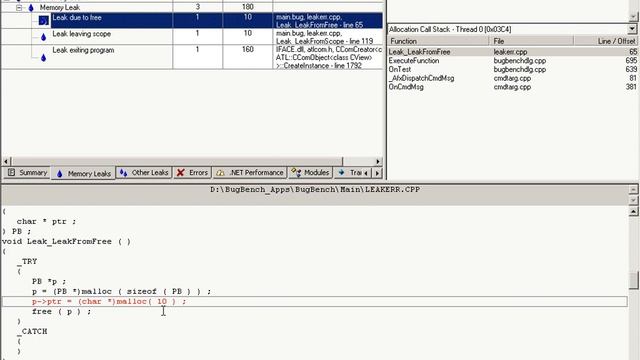
Task: Open the Modules tab
Action: (x=311, y=173)
